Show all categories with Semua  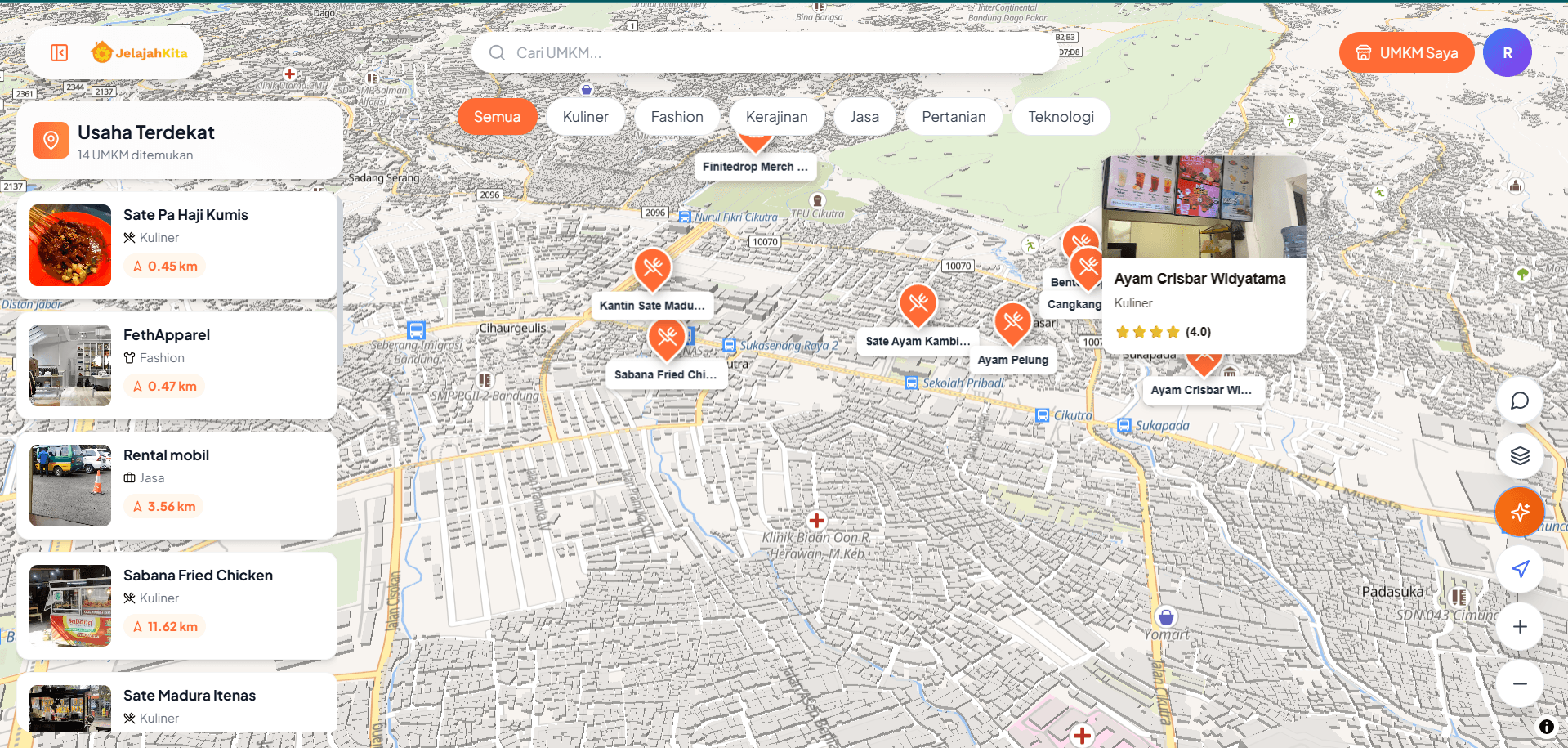497,117
